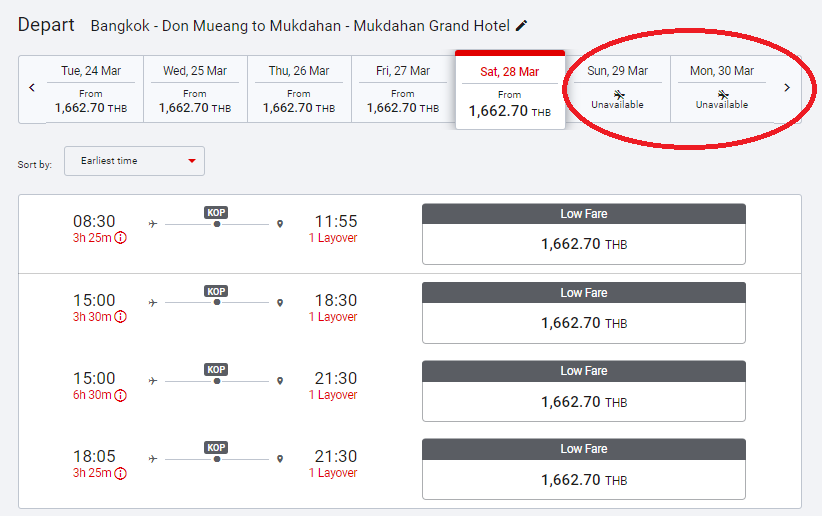The image size is (822, 516).
Task: Choose Low Fare for the 08:30 flight
Action: tap(583, 234)
